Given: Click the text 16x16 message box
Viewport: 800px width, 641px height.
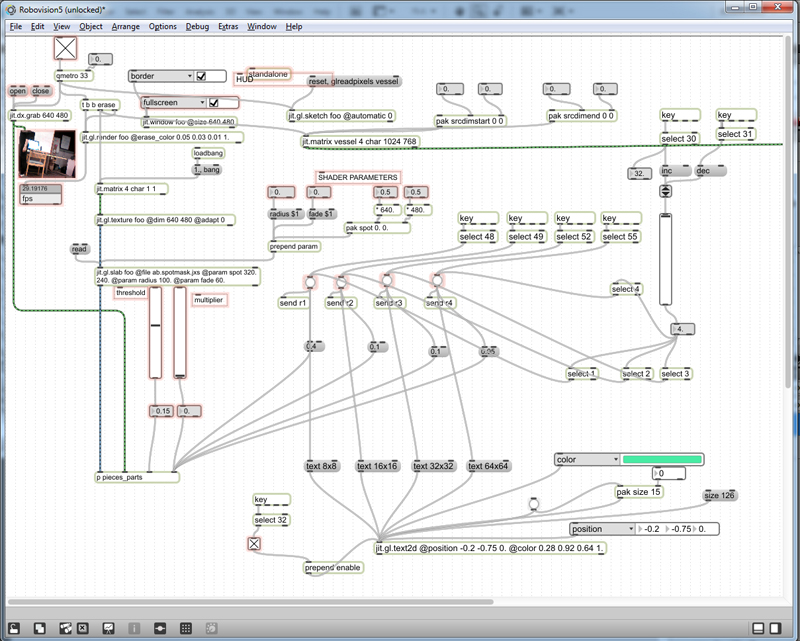Looking at the screenshot, I should coord(377,466).
